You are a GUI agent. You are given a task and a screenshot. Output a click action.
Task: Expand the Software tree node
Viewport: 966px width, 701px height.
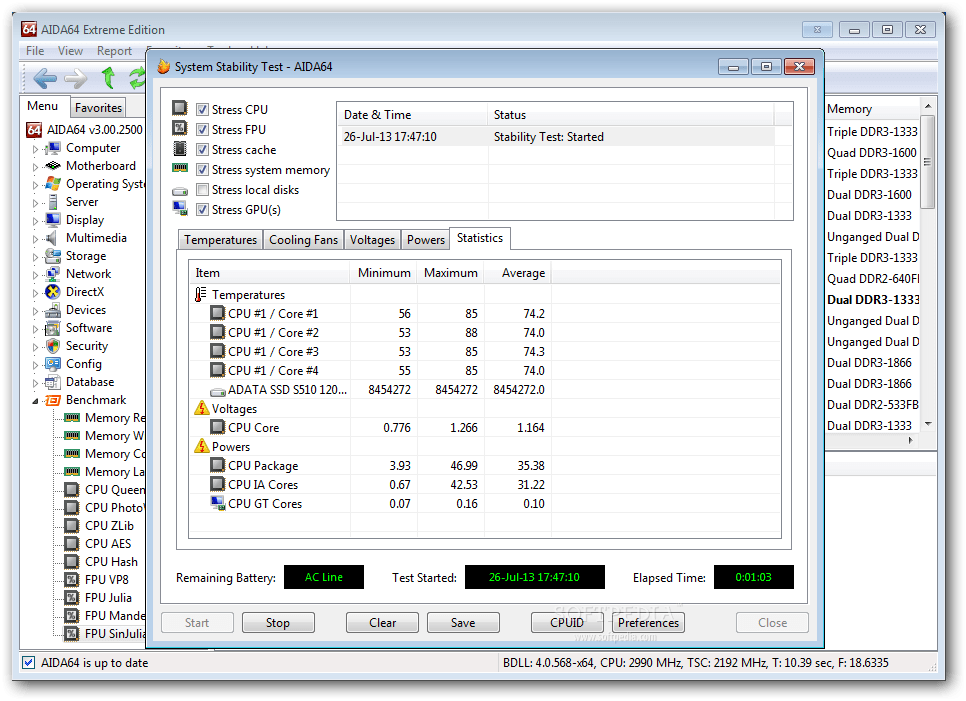(x=35, y=329)
